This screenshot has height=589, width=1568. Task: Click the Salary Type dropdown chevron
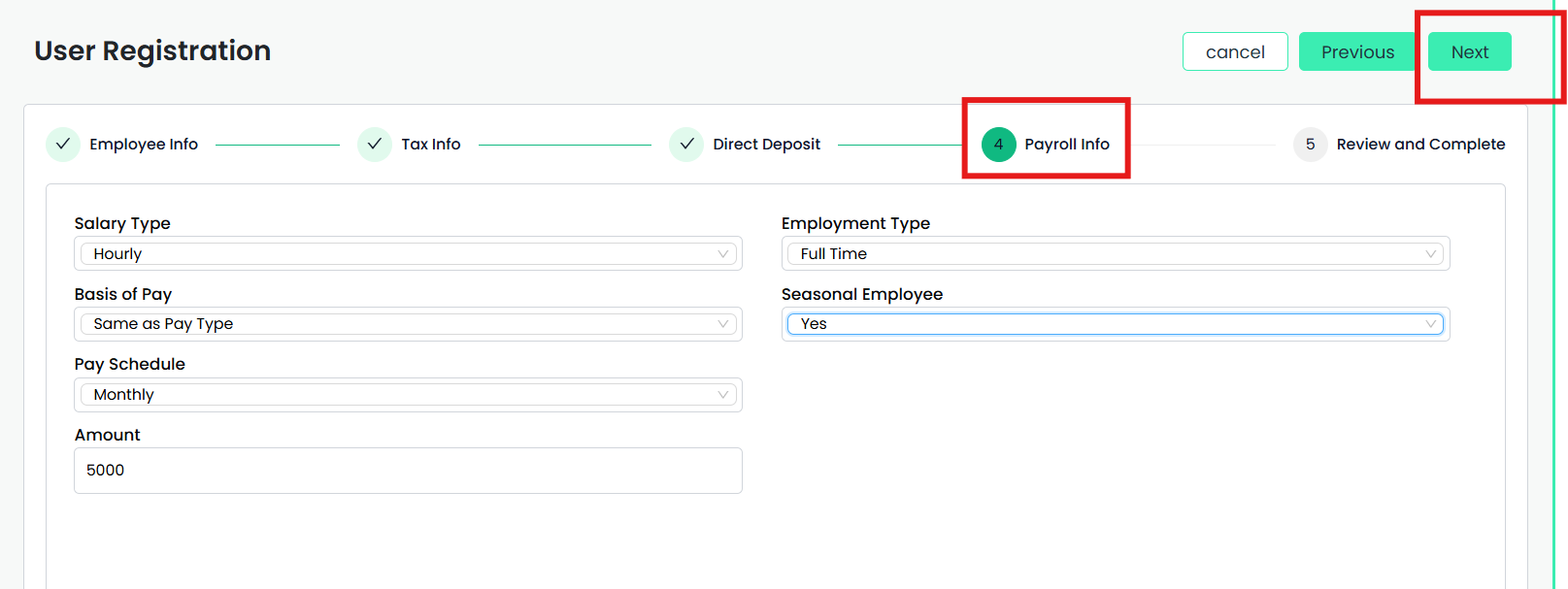tap(722, 254)
